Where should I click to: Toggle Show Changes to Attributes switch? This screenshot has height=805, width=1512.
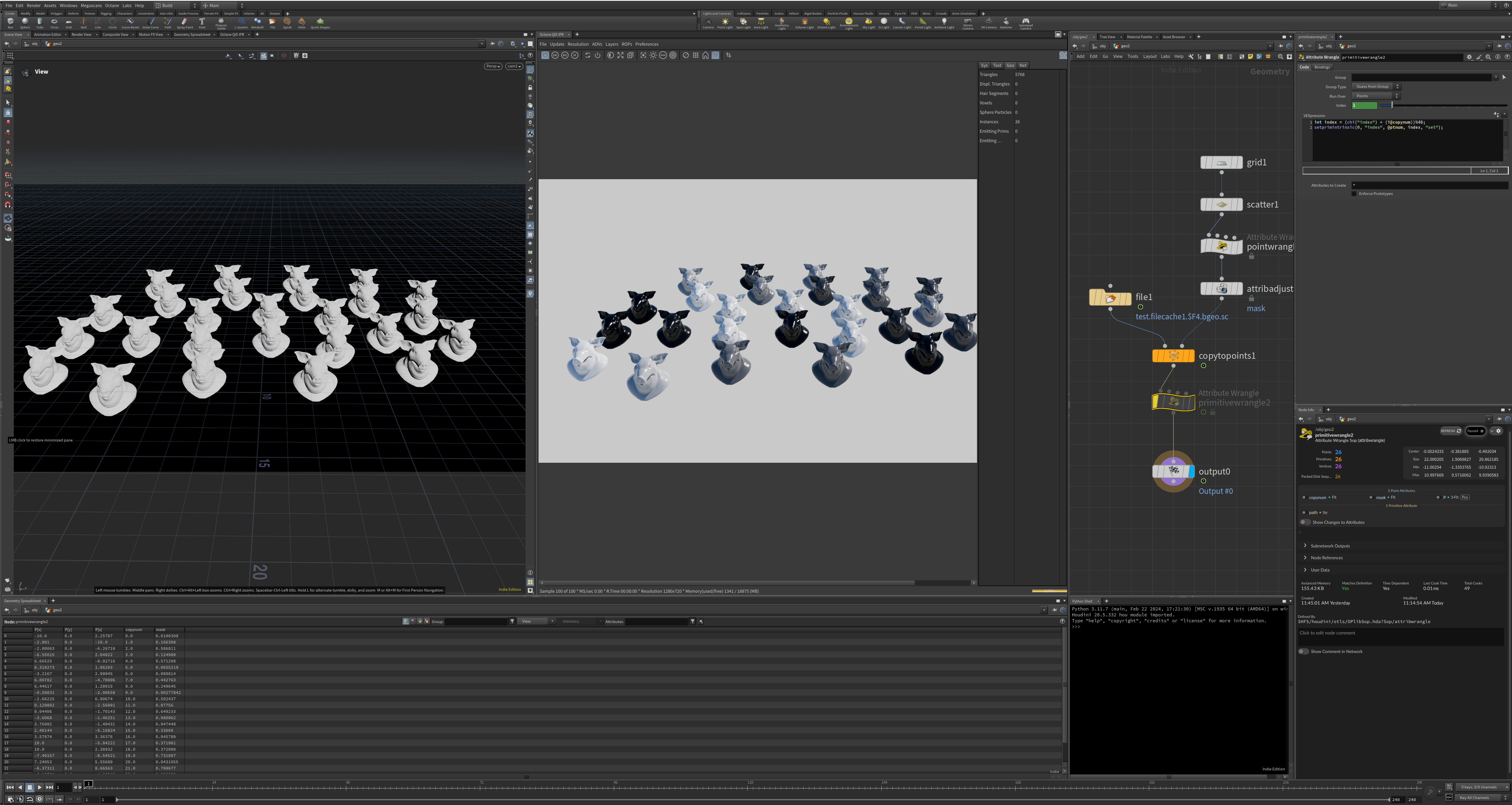click(x=1305, y=522)
